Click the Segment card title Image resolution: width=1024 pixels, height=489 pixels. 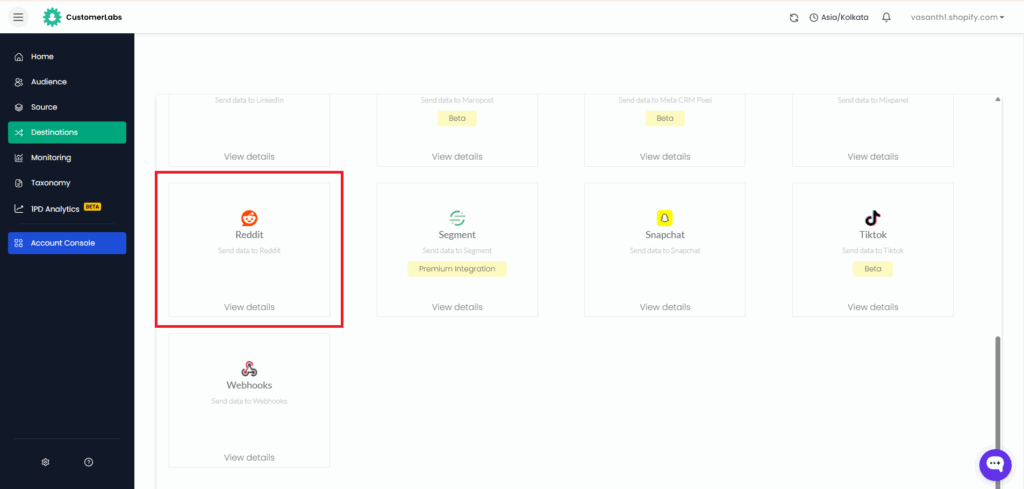click(x=457, y=235)
